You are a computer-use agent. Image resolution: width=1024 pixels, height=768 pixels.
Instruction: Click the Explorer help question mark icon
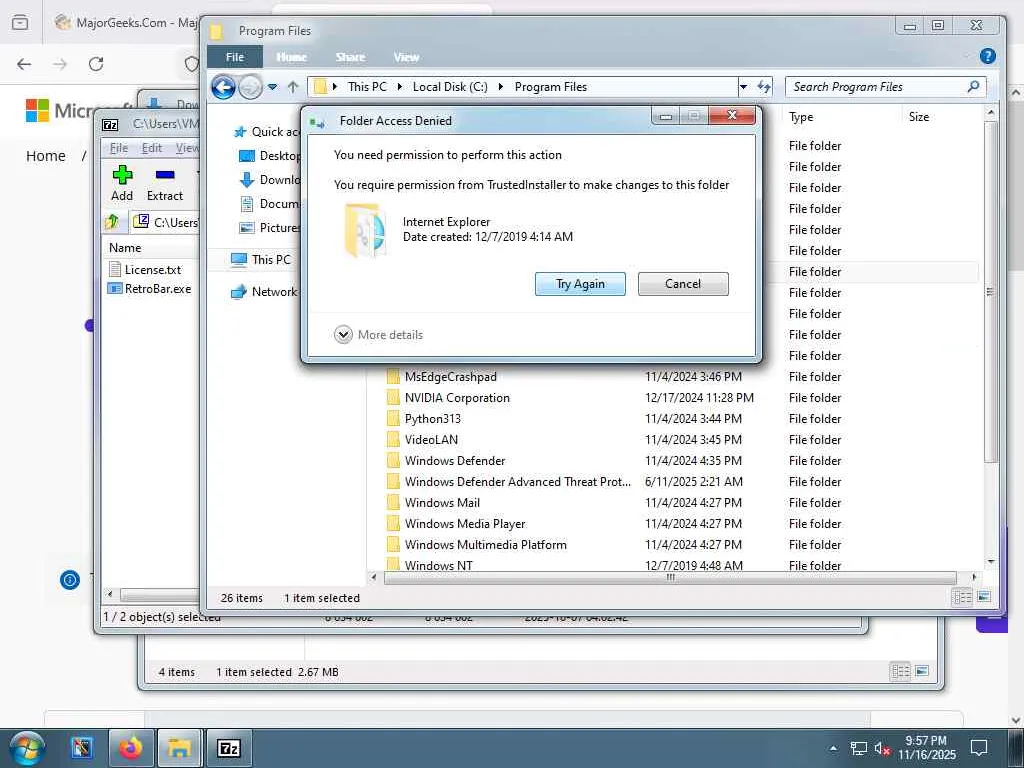(x=987, y=56)
